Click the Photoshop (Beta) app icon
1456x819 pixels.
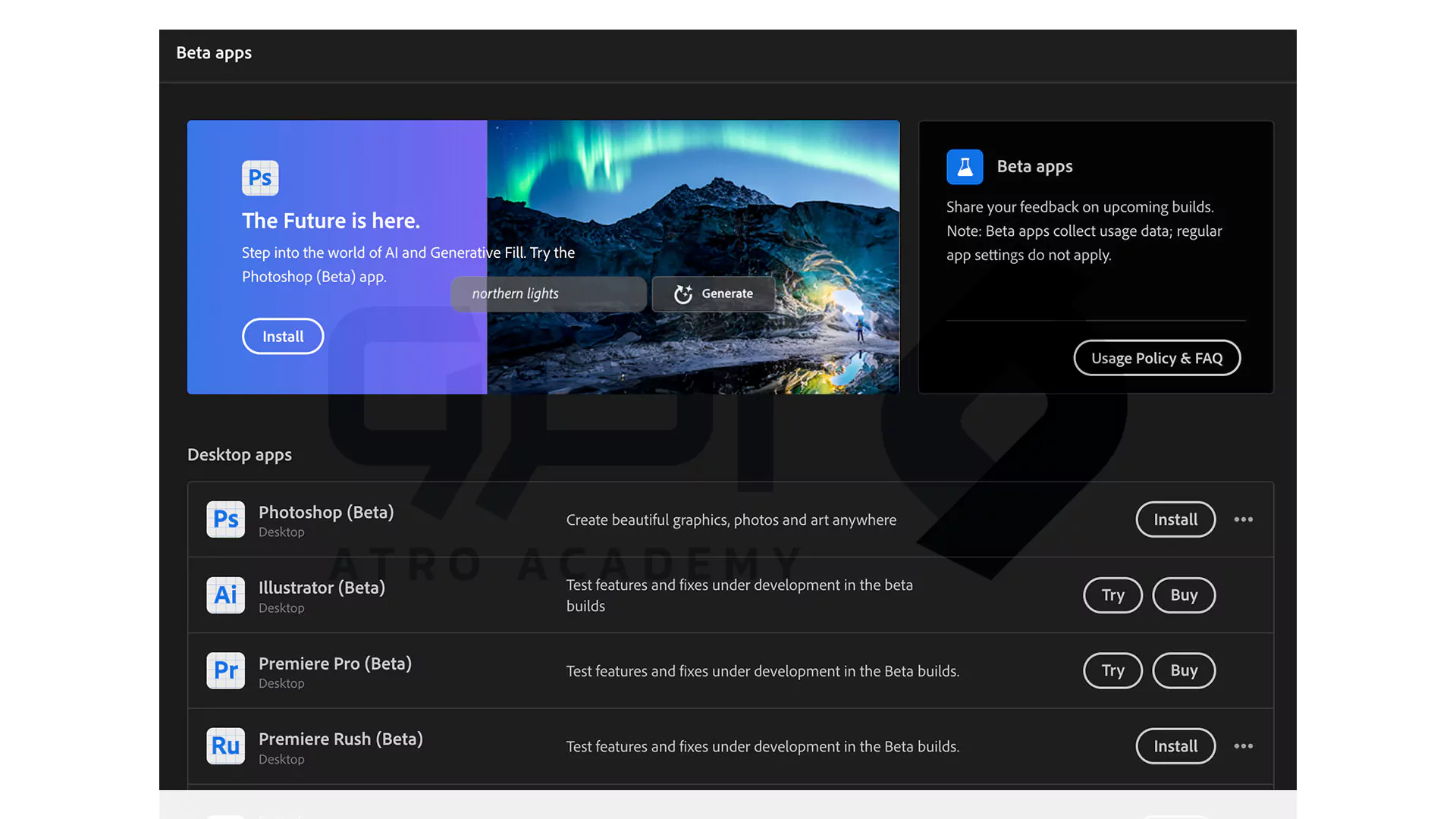coord(226,519)
